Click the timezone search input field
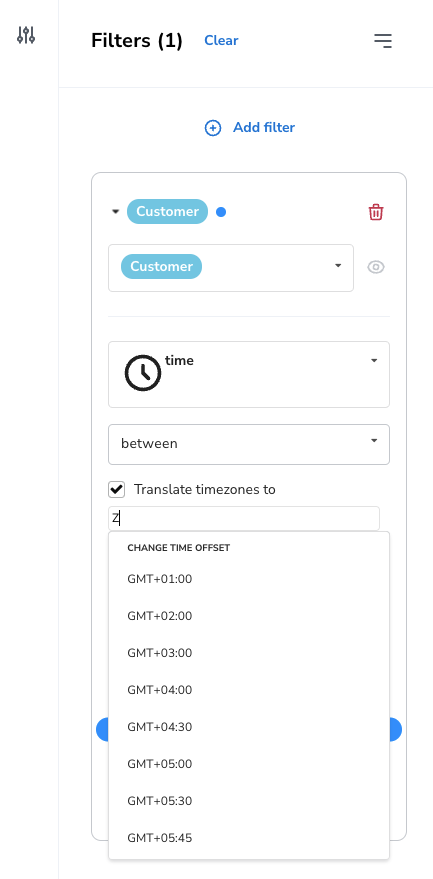Viewport: 433px width, 879px height. (x=244, y=519)
